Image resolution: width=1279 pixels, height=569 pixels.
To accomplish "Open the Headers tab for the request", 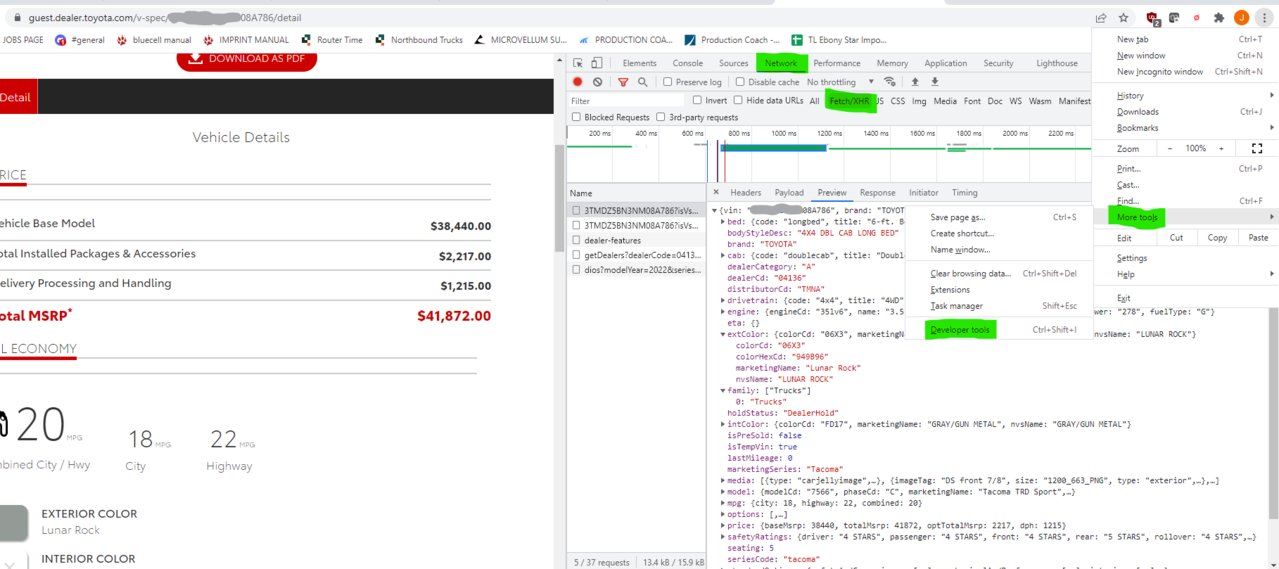I will point(745,192).
